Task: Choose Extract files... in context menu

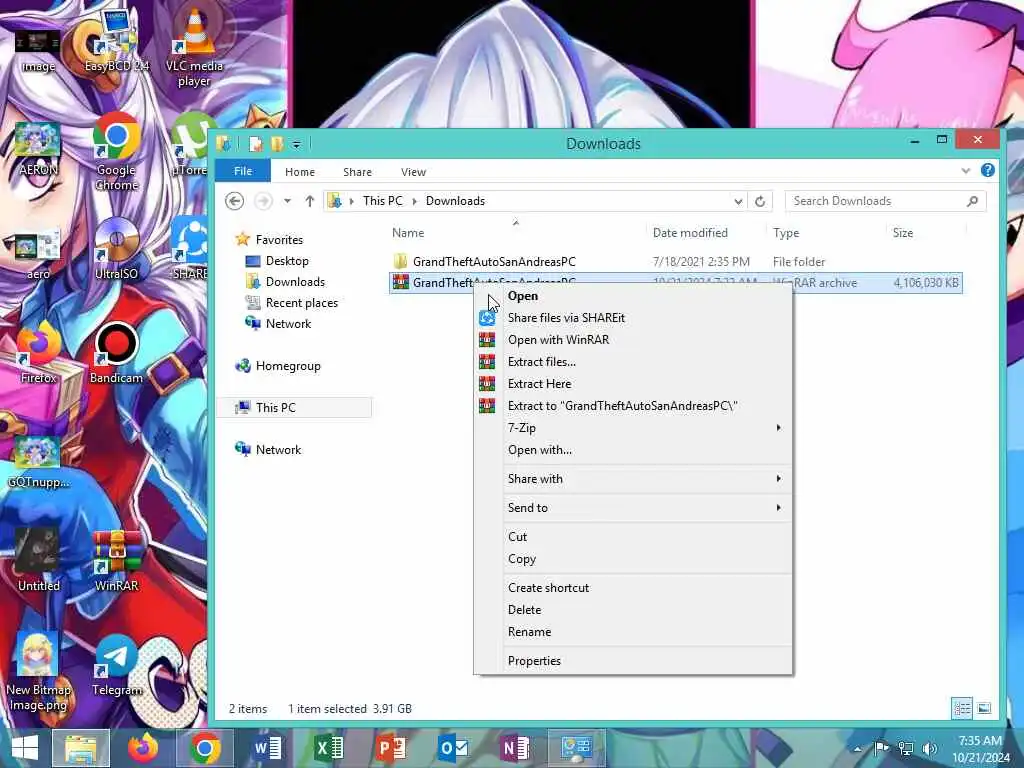Action: tap(633, 362)
